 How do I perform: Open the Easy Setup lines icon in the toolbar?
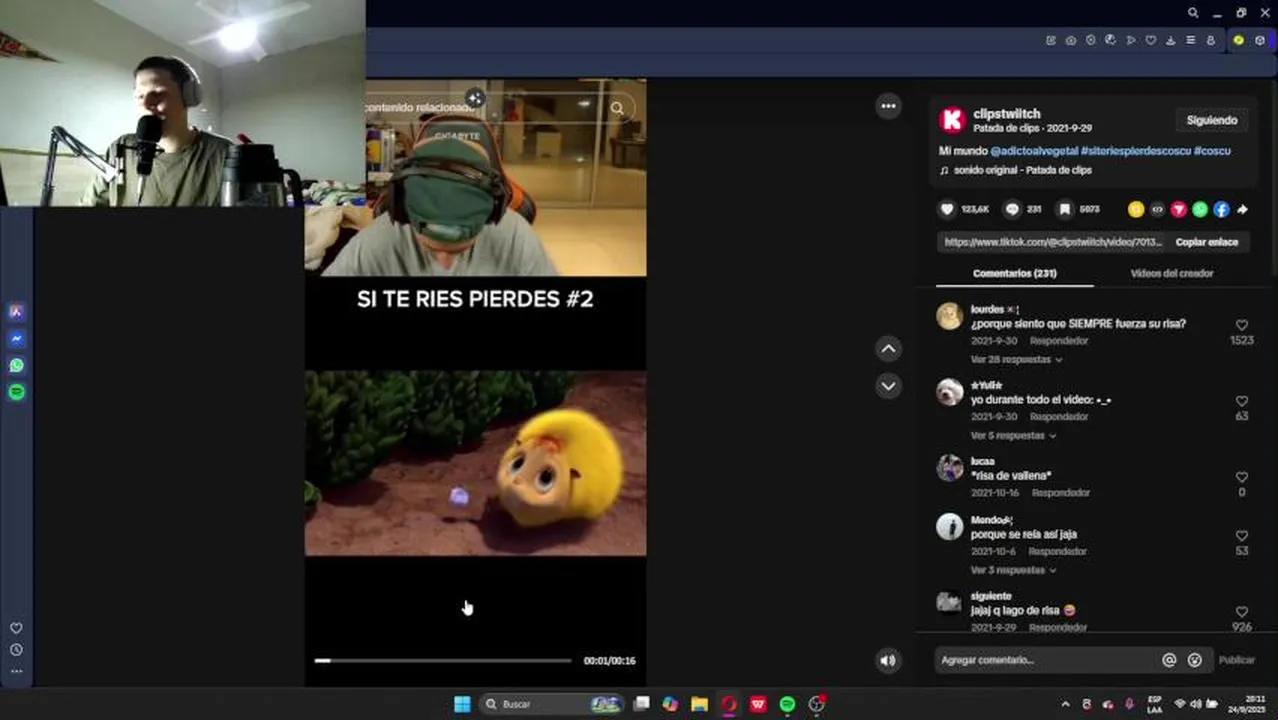tap(1190, 40)
